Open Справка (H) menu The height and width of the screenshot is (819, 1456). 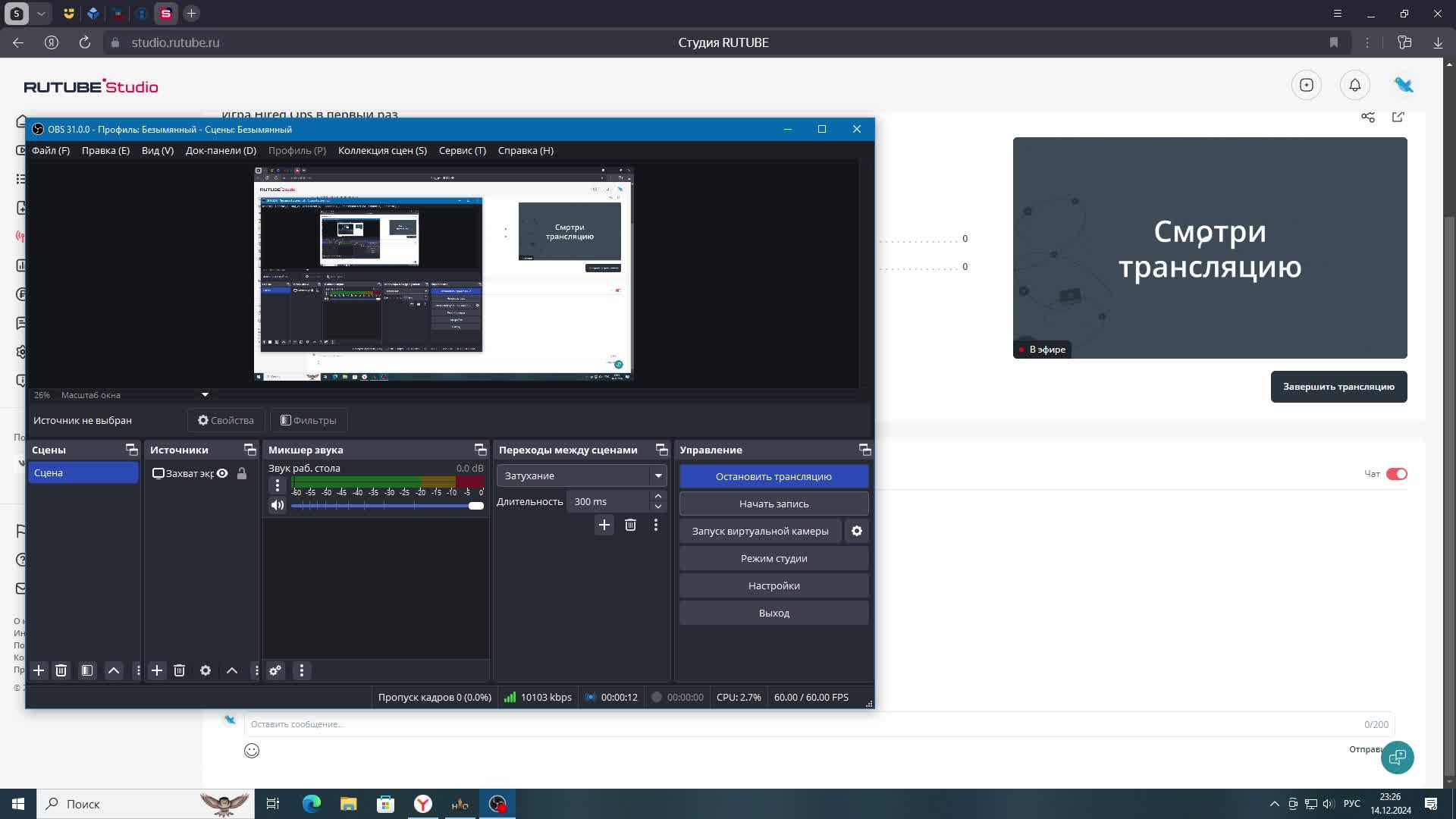pos(526,150)
